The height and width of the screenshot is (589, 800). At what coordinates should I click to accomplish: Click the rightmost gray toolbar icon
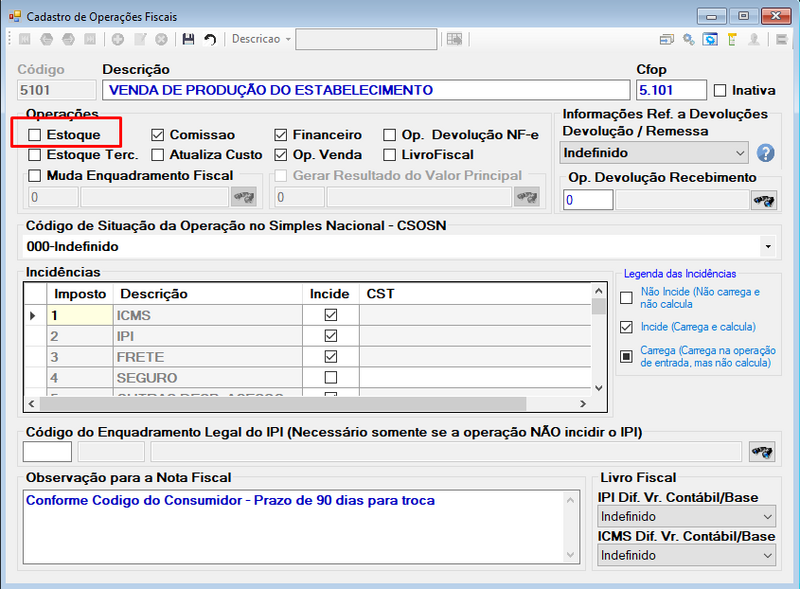(781, 39)
